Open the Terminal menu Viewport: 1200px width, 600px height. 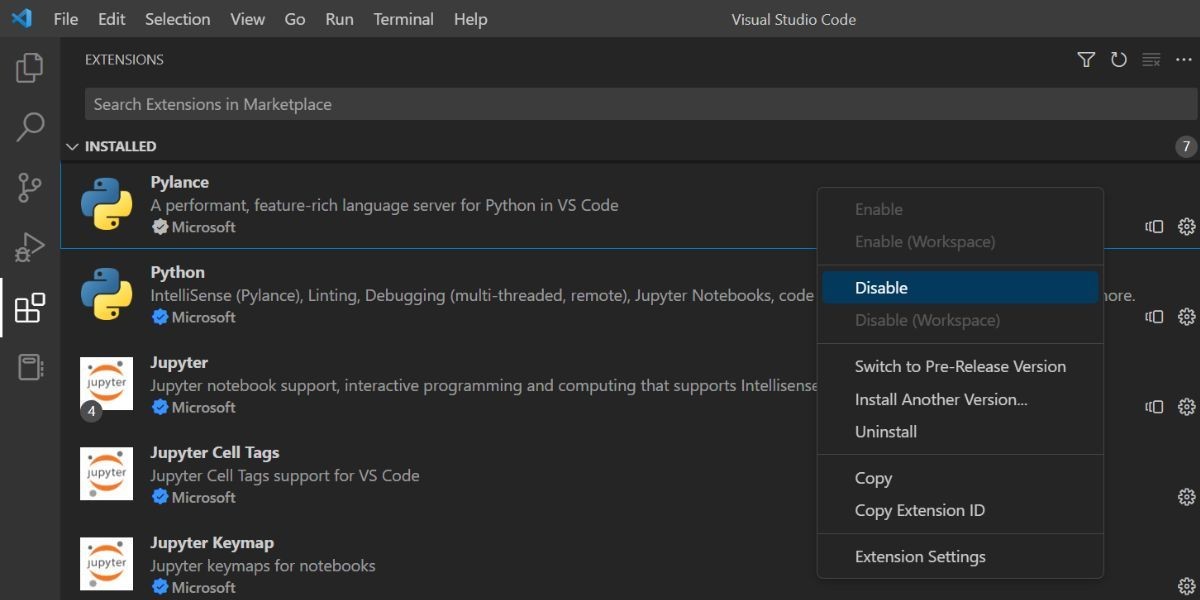406,19
